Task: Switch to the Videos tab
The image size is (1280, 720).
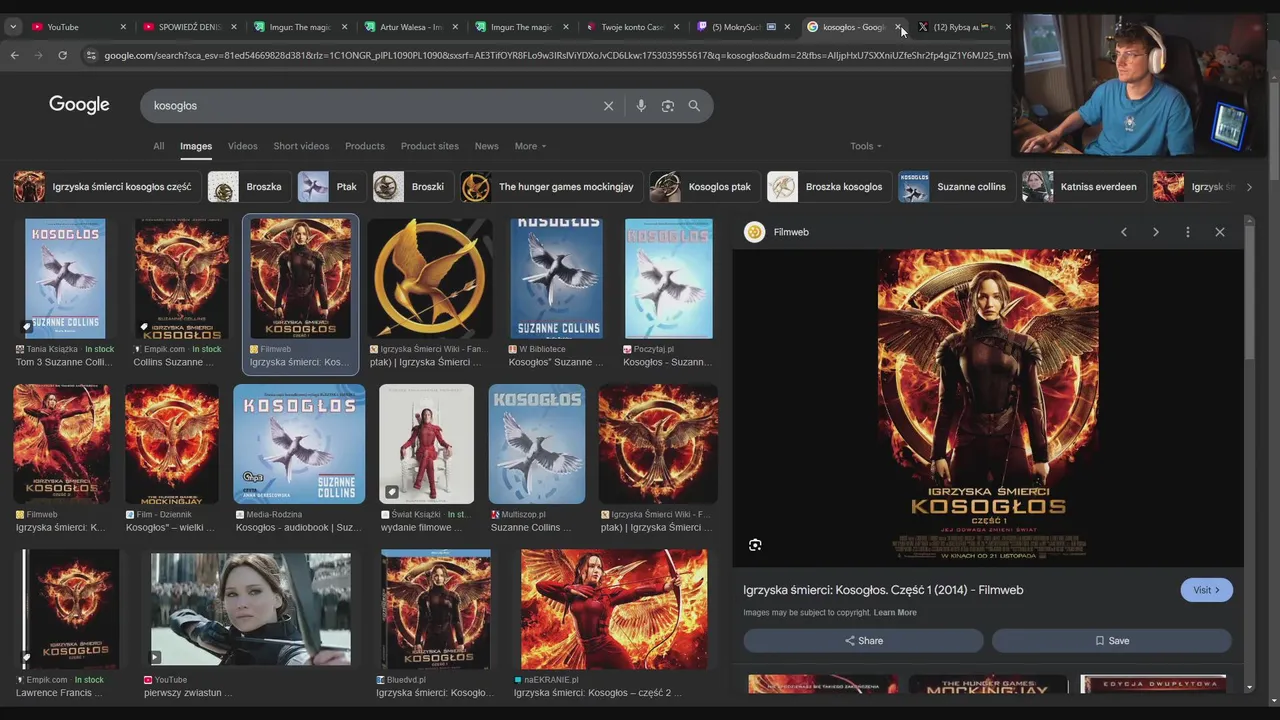Action: pyautogui.click(x=242, y=146)
